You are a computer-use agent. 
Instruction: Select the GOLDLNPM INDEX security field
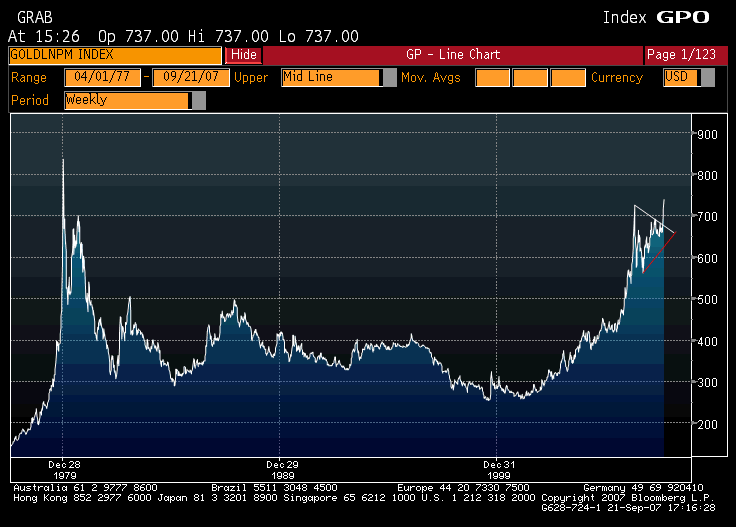click(x=114, y=55)
